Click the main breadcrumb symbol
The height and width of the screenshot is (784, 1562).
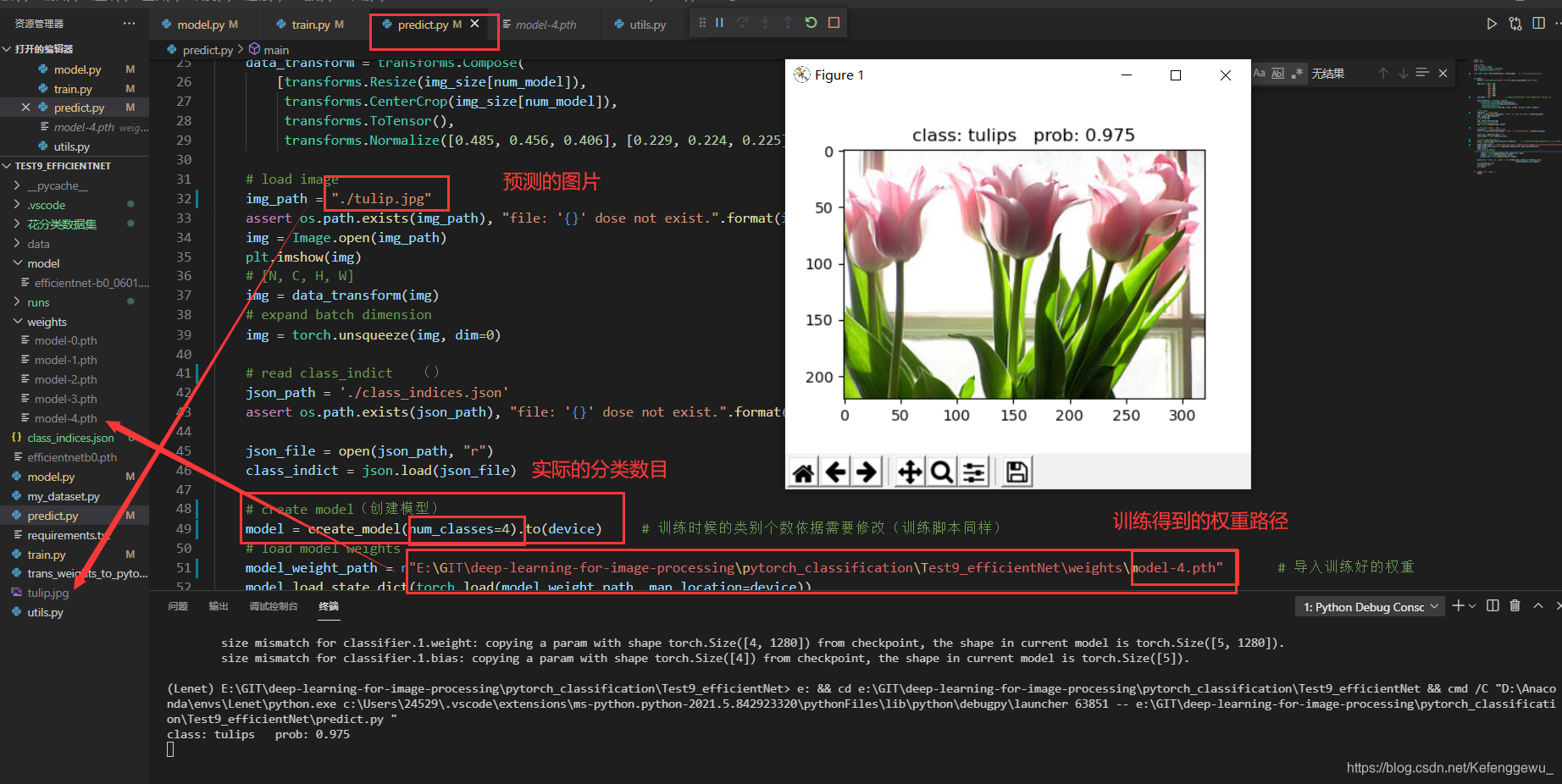269,50
